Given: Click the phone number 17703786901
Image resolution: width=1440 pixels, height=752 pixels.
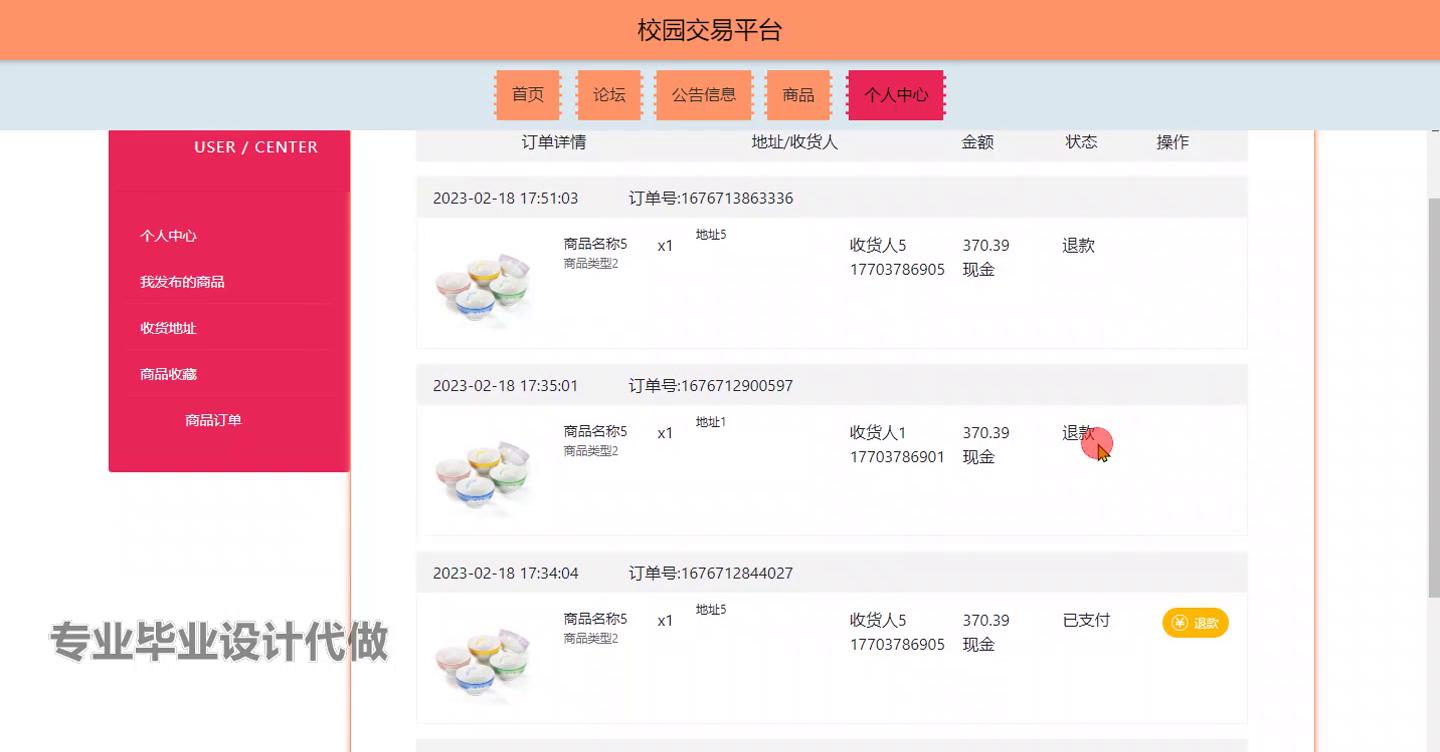Looking at the screenshot, I should point(897,457).
